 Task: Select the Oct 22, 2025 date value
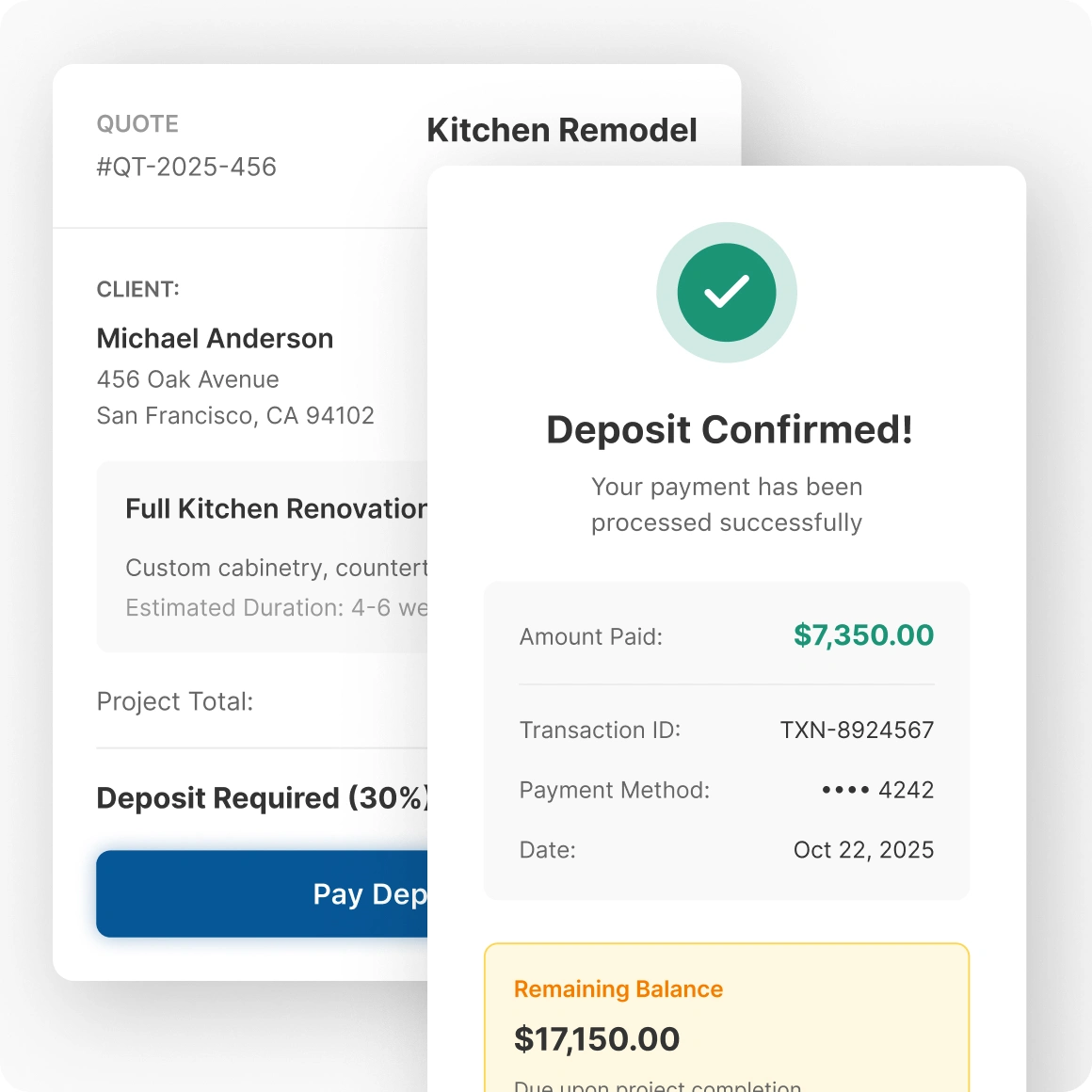click(x=863, y=850)
